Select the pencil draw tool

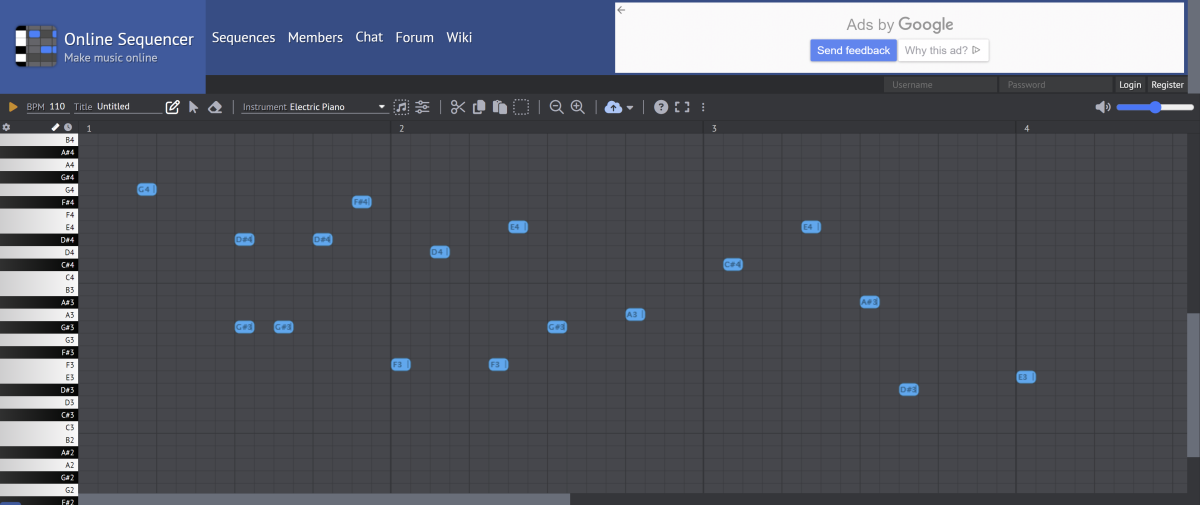pyautogui.click(x=172, y=107)
